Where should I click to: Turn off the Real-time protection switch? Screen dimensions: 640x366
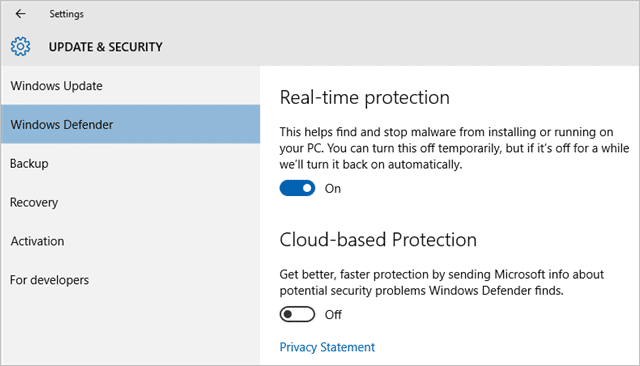(297, 188)
